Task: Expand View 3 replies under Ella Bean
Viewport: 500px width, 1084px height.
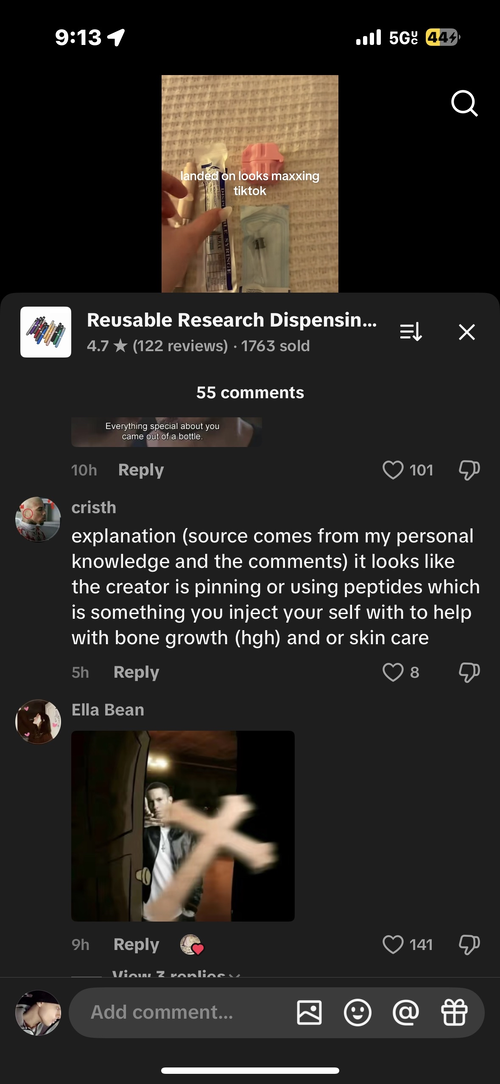Action: pyautogui.click(x=176, y=973)
